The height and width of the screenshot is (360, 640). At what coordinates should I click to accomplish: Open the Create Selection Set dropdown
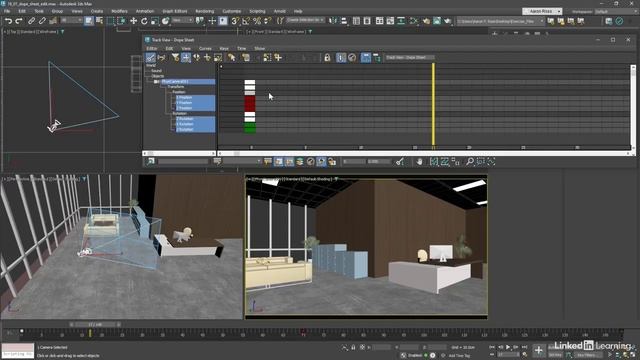(x=305, y=20)
